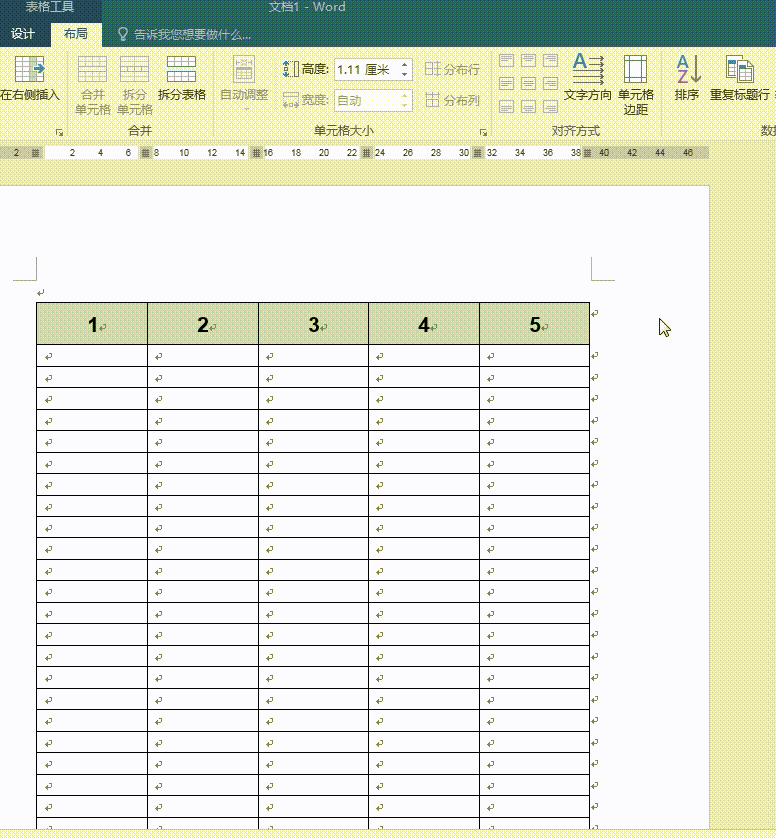Click the Split Cells (拆分单元格) icon
This screenshot has width=776, height=838.
134,69
